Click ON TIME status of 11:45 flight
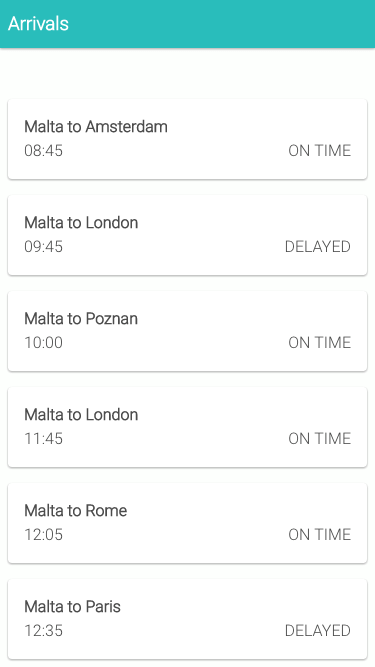This screenshot has height=667, width=375. pos(320,439)
